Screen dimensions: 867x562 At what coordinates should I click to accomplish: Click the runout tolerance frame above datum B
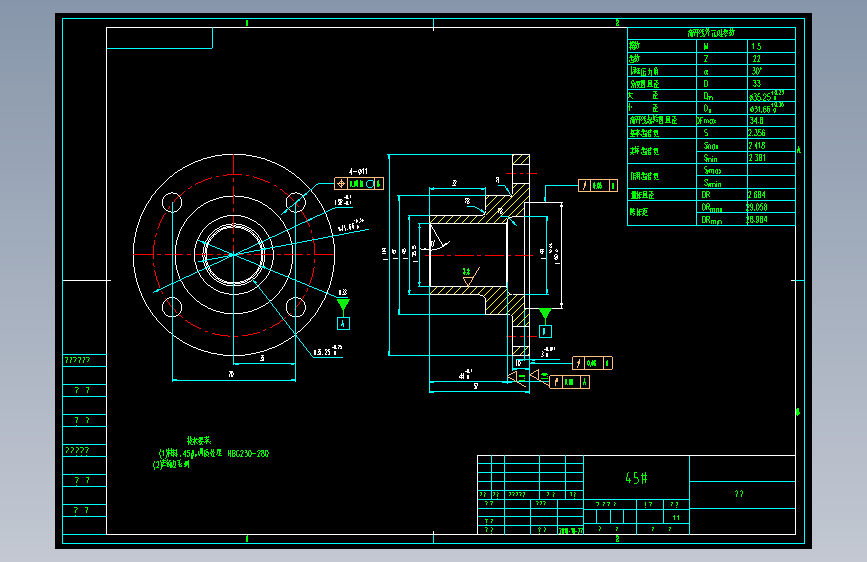point(598,185)
